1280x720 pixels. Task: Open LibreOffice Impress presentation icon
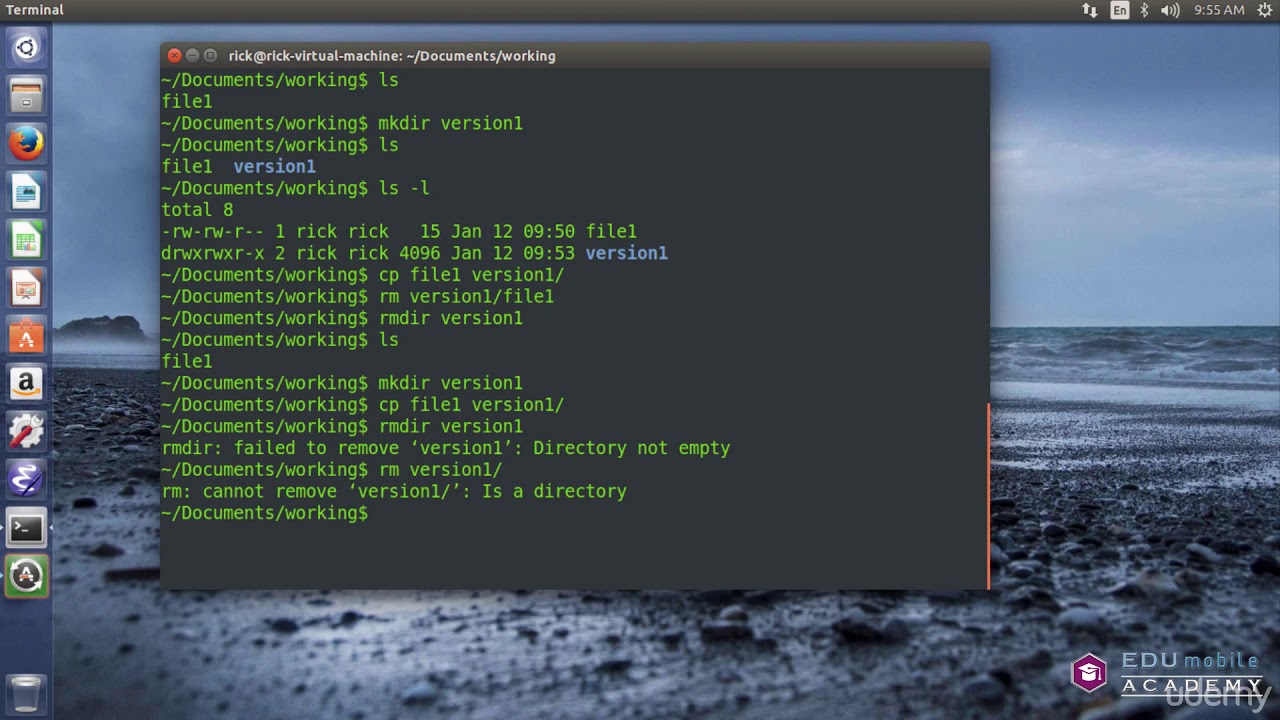pyautogui.click(x=26, y=287)
